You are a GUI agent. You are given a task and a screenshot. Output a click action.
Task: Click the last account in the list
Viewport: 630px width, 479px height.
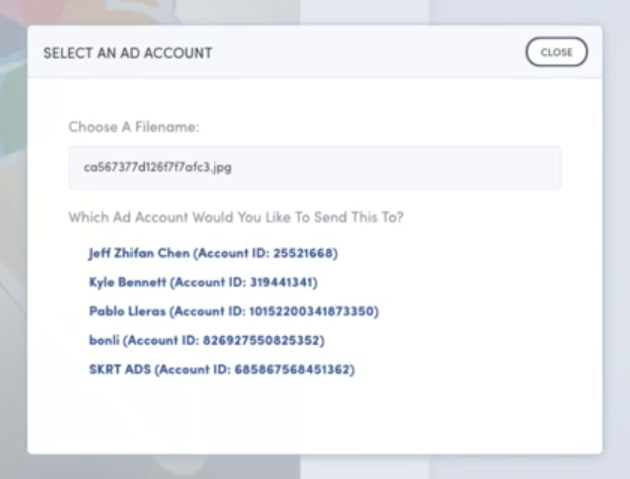[x=222, y=369]
